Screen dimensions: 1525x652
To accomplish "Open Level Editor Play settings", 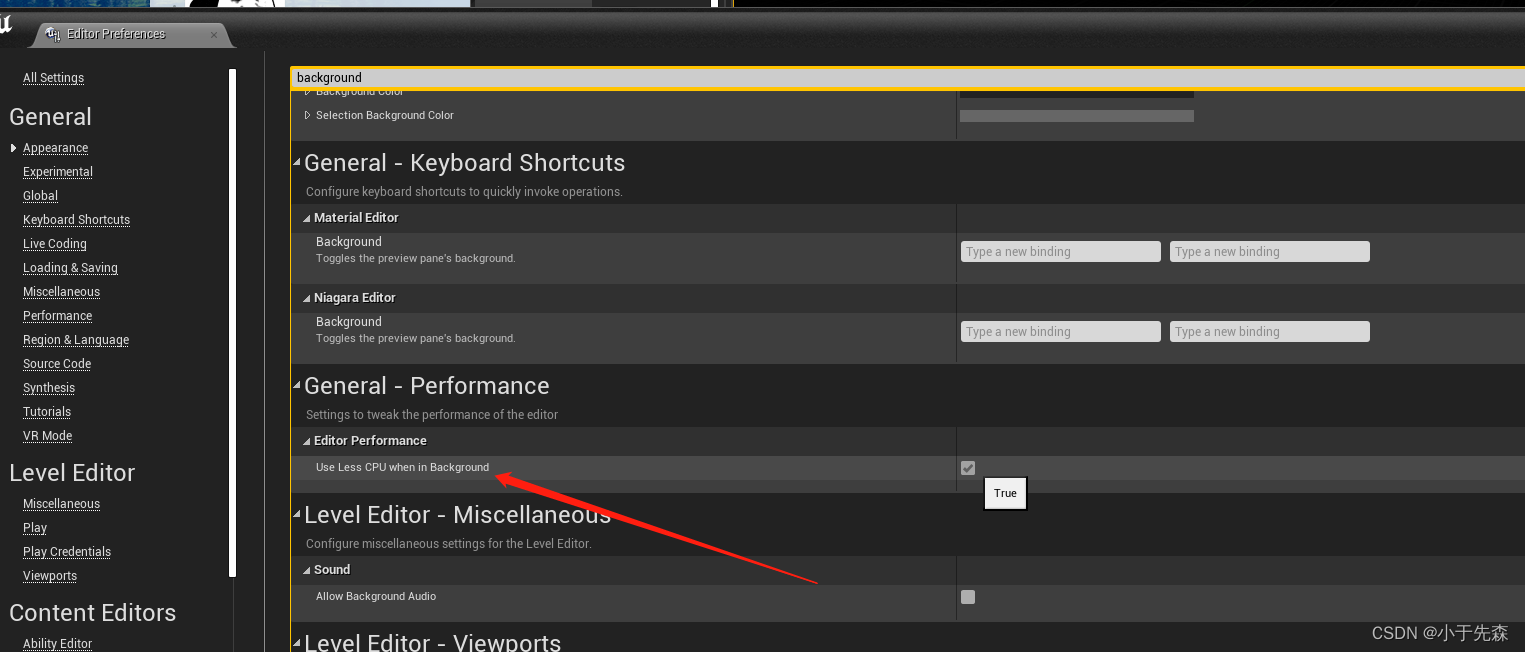I will pyautogui.click(x=35, y=528).
